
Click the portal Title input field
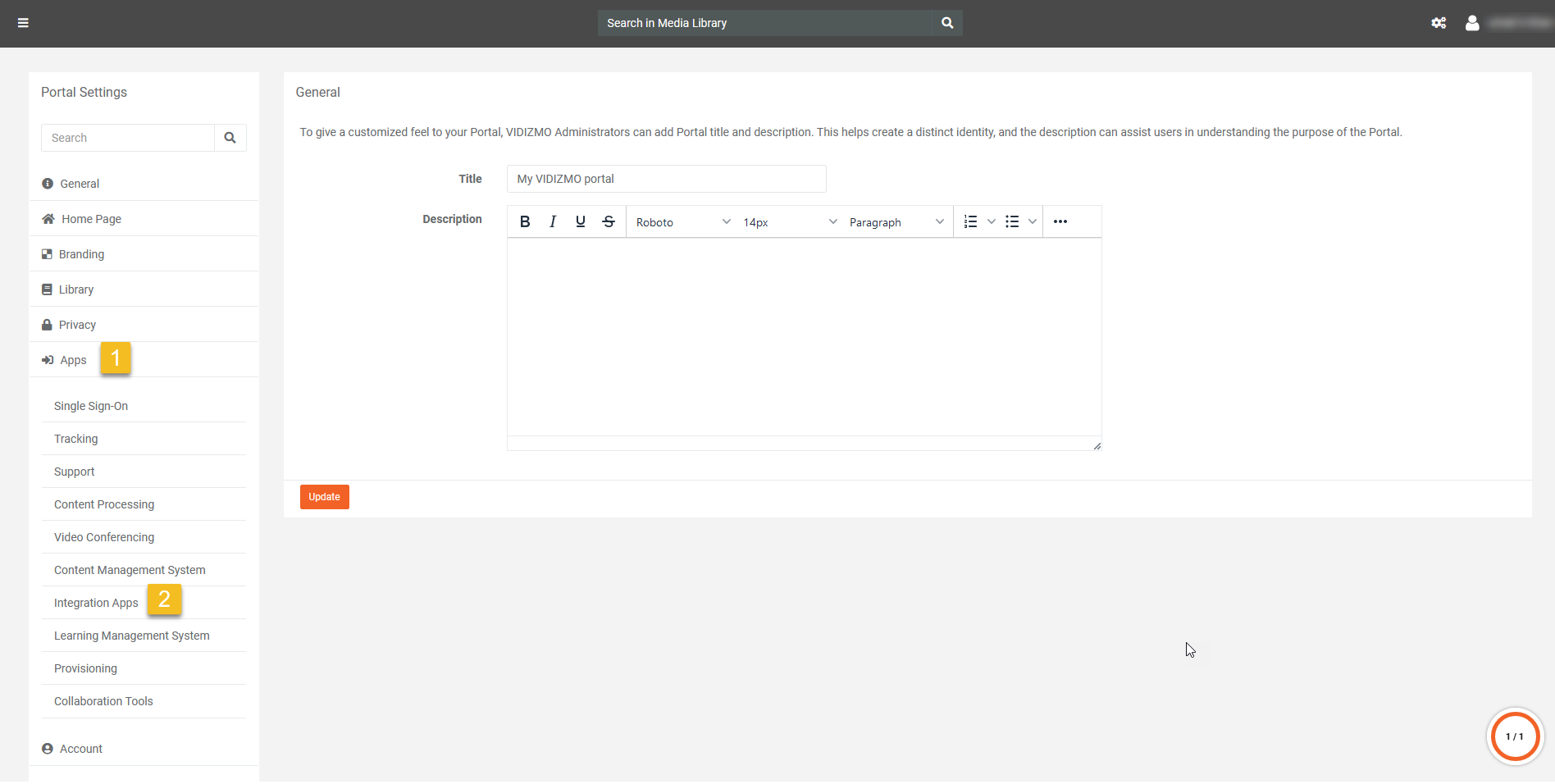[666, 179]
